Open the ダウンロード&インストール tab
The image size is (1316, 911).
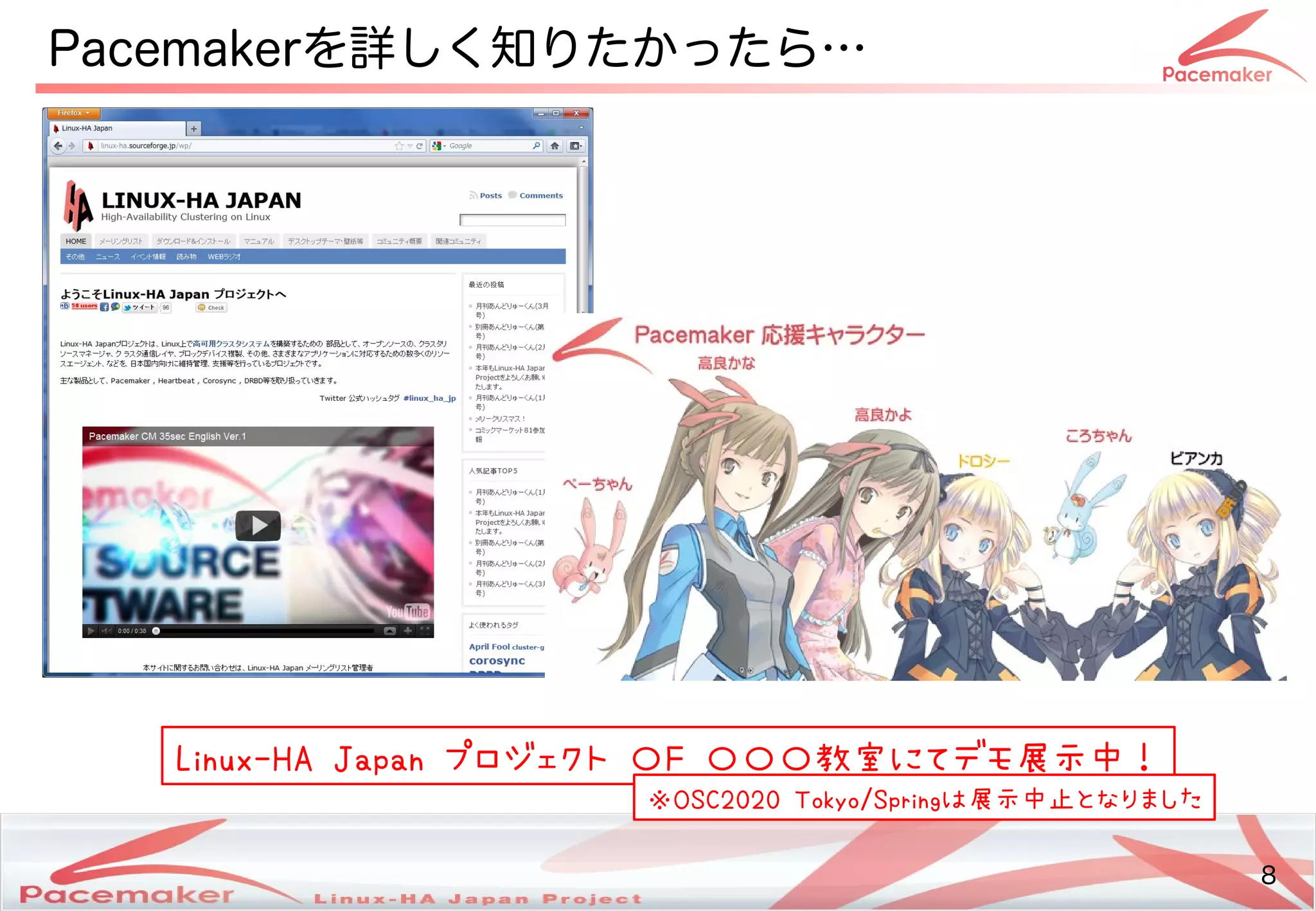coord(193,241)
